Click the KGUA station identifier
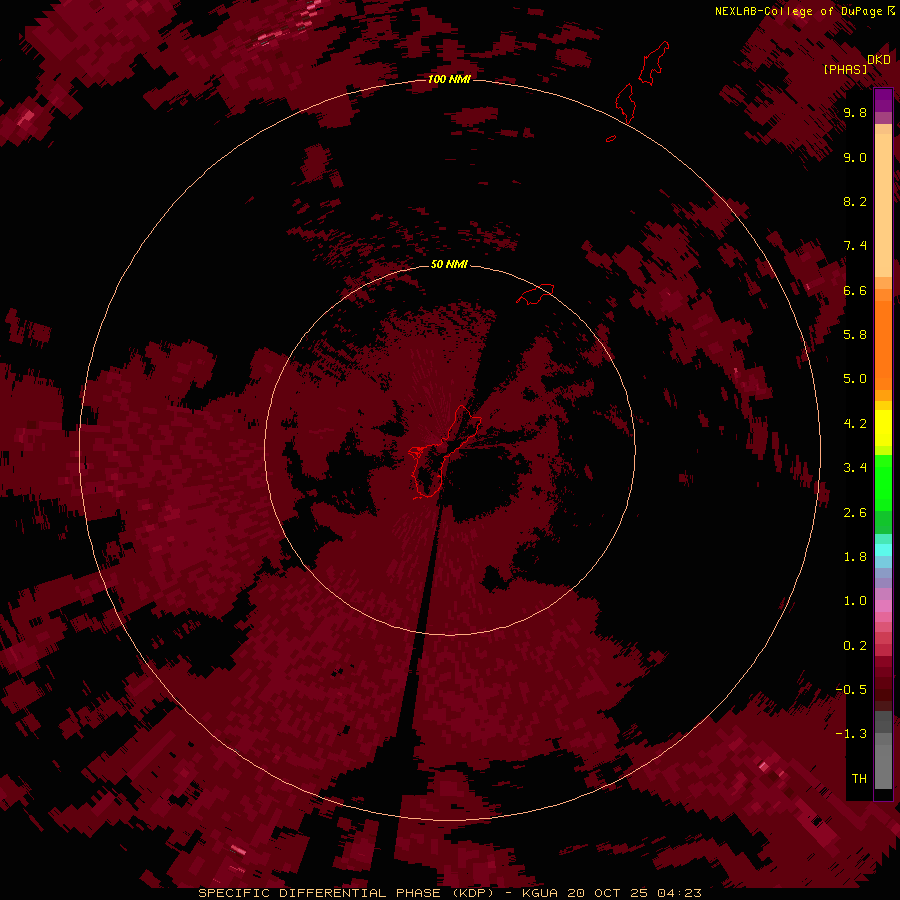The image size is (900, 900). tap(540, 893)
